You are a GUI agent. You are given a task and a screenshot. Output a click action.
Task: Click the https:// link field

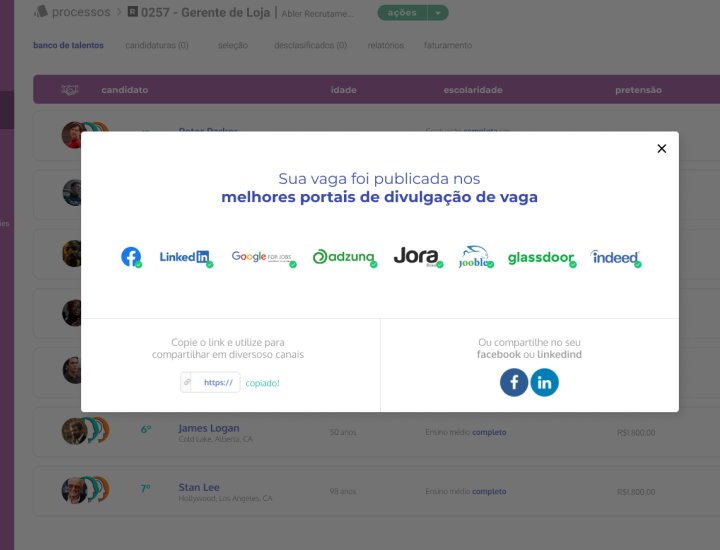[x=210, y=382]
